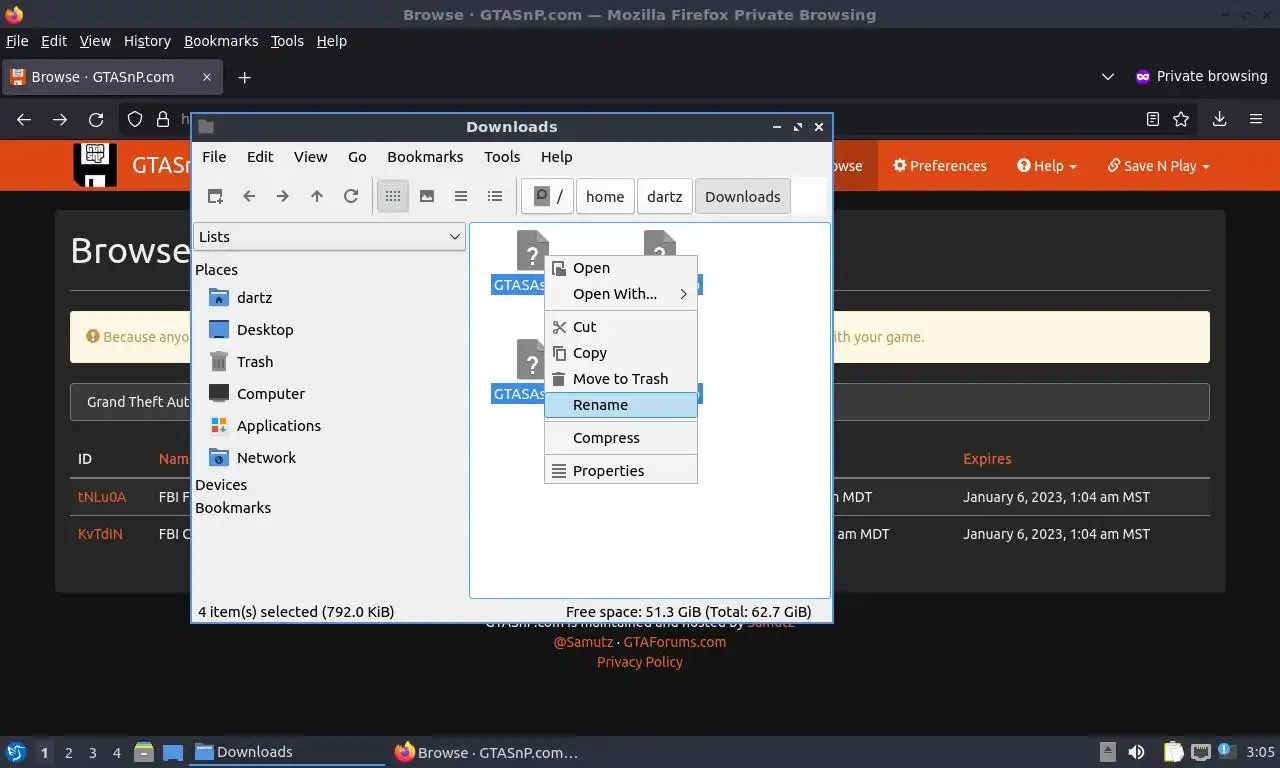
Task: Click the GTASnP floppy disk logo
Action: pos(95,165)
